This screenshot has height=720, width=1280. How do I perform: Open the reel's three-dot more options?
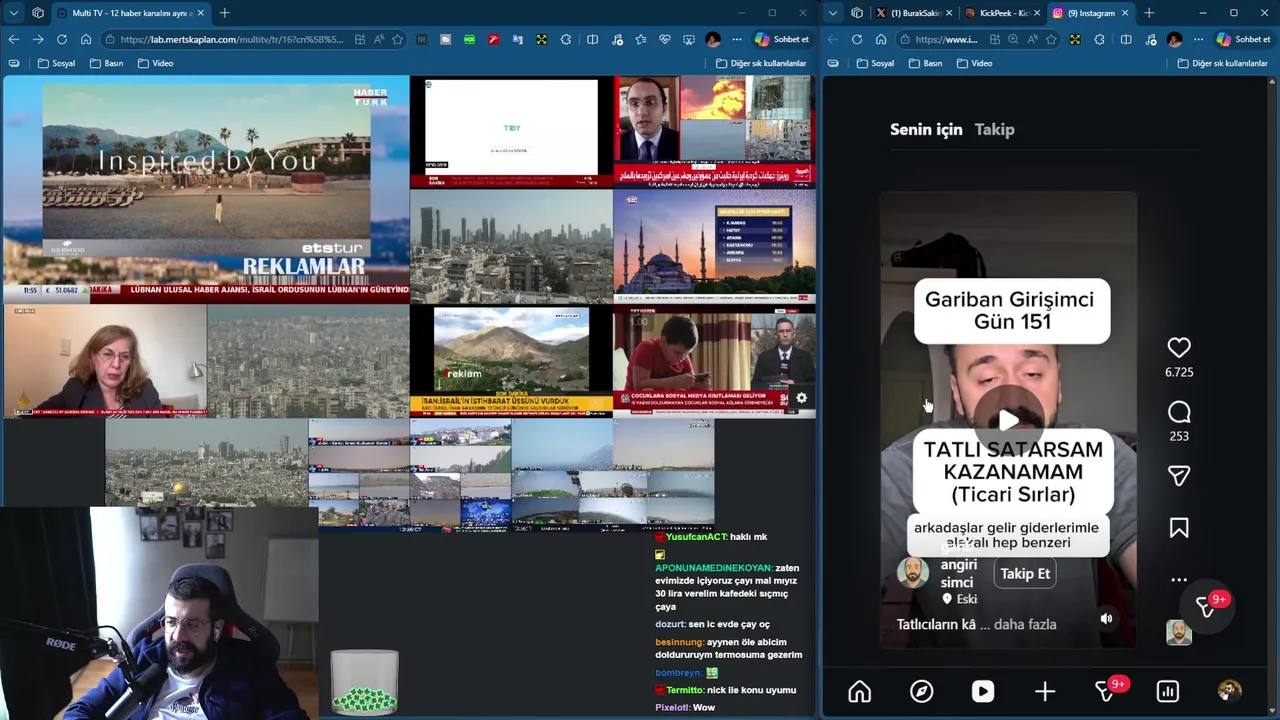[x=1179, y=580]
